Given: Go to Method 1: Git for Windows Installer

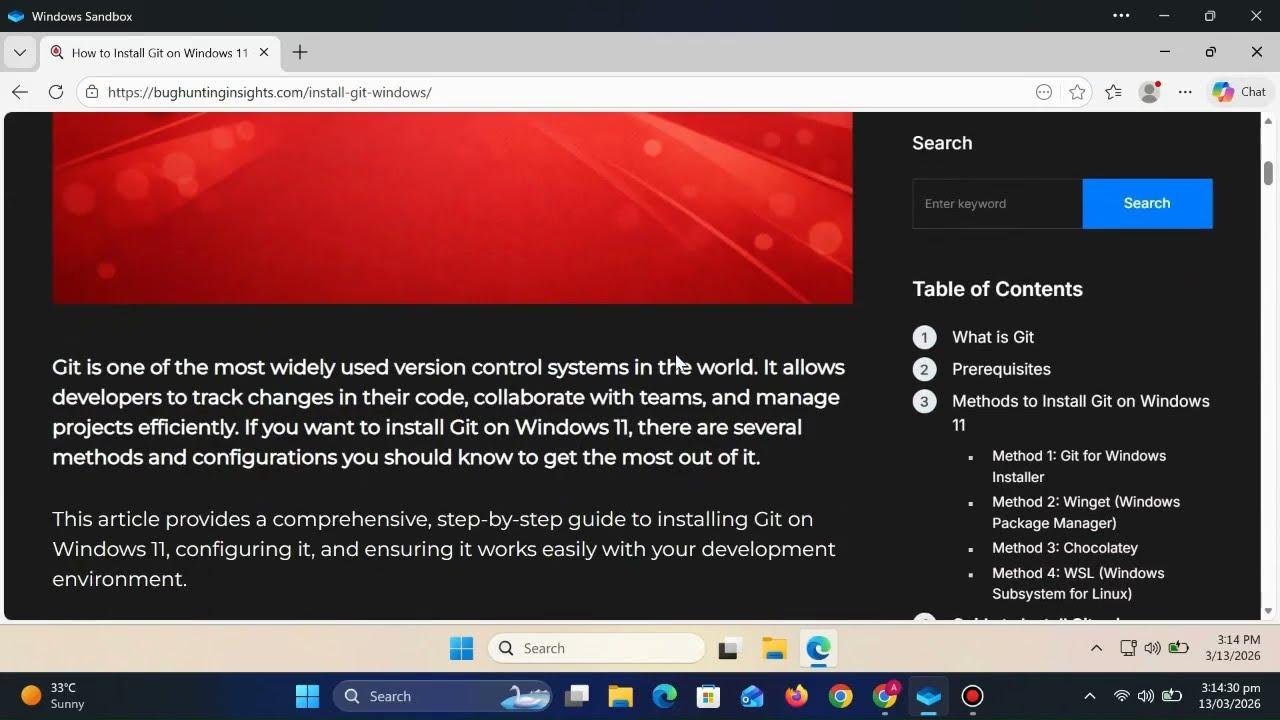Looking at the screenshot, I should (1079, 467).
